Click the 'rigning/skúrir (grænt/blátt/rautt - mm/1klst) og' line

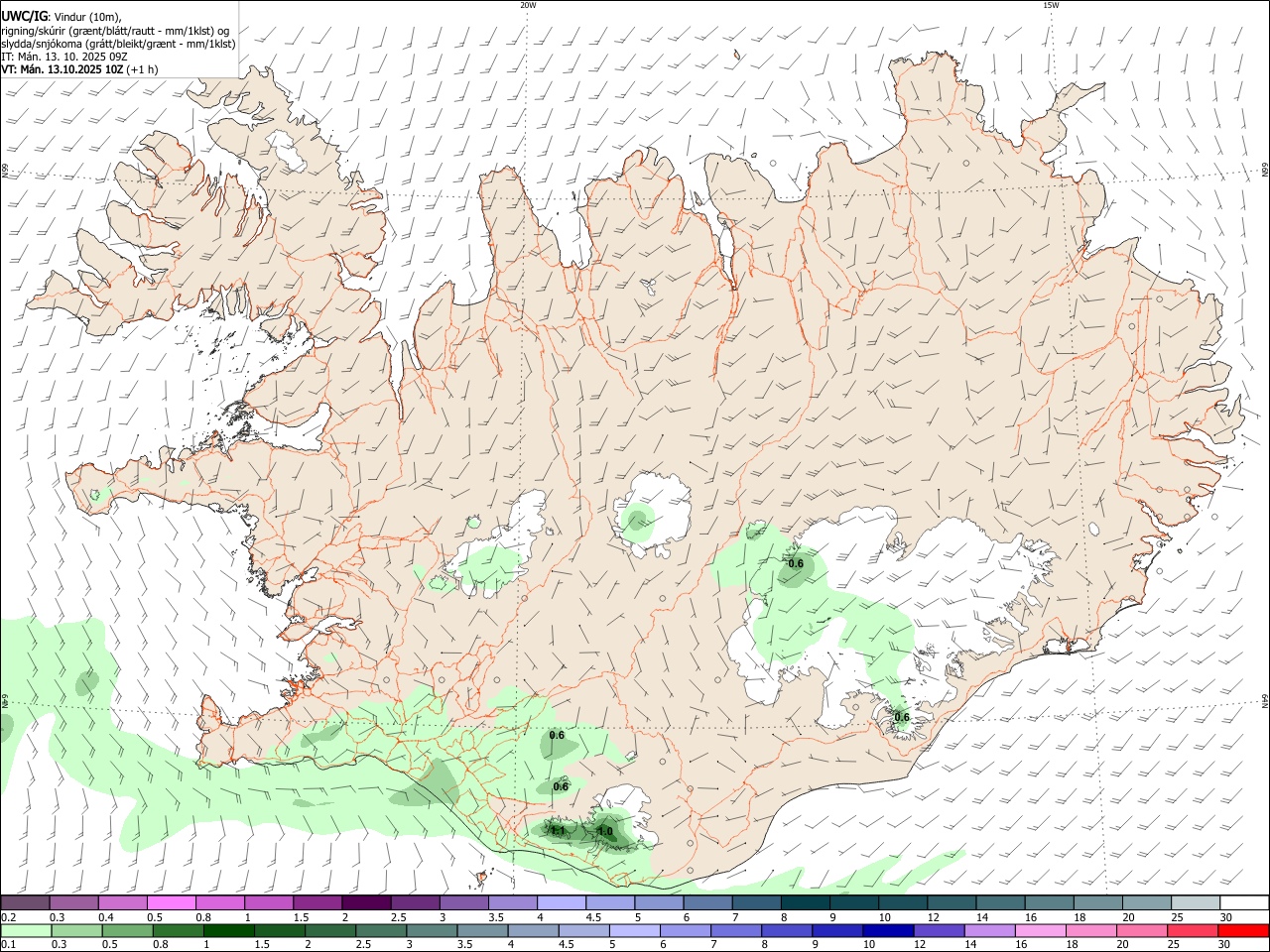coord(115,30)
